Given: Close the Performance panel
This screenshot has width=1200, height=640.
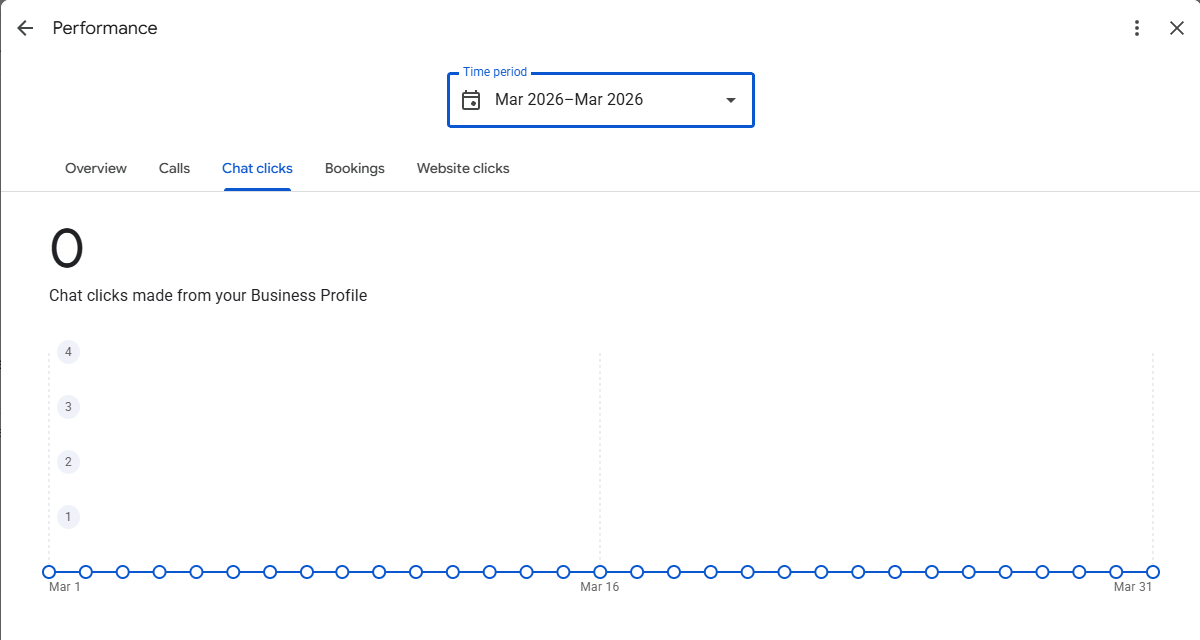Looking at the screenshot, I should coord(1177,28).
